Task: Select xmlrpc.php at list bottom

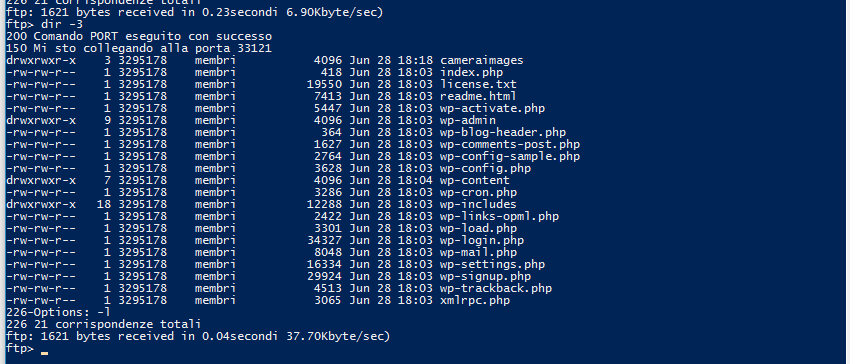Action: pos(475,300)
